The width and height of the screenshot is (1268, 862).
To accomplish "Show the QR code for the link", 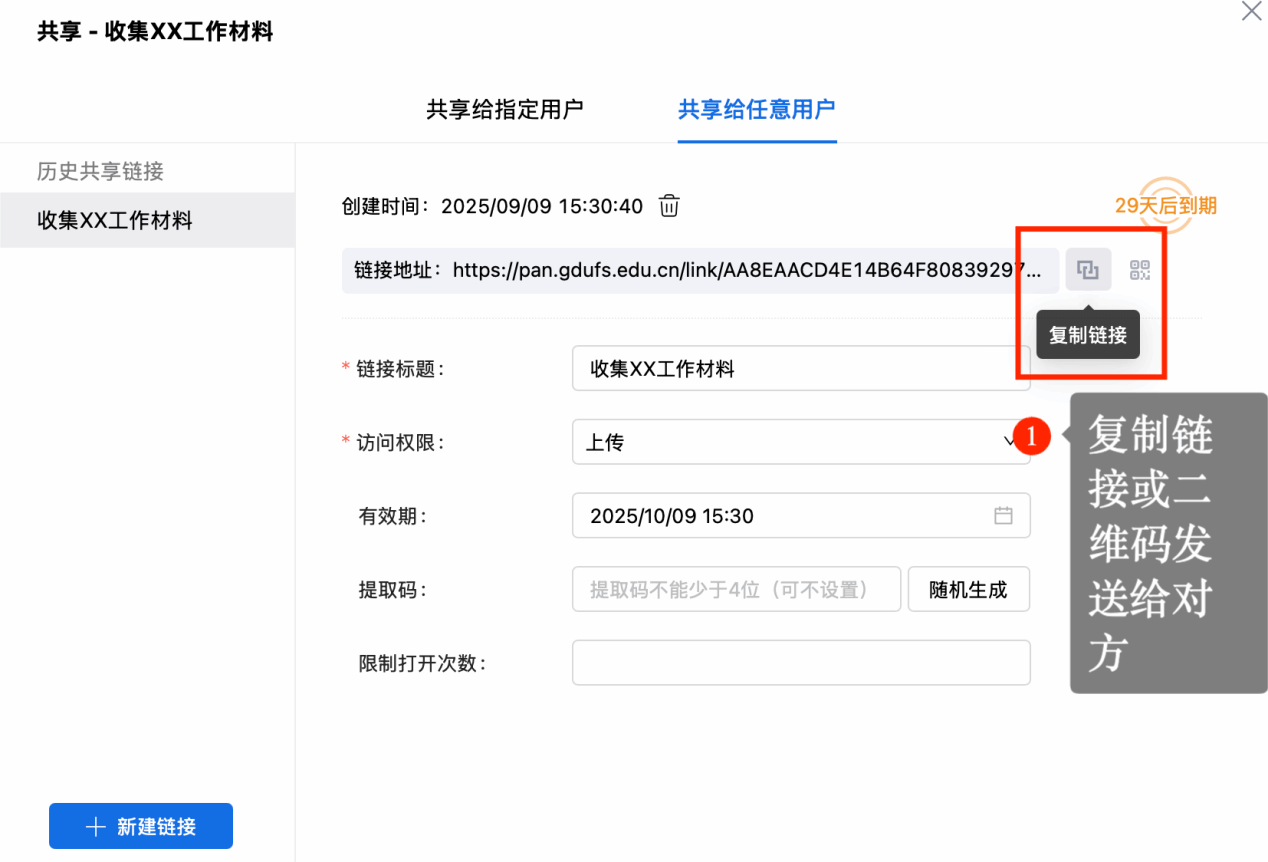I will pyautogui.click(x=1140, y=270).
